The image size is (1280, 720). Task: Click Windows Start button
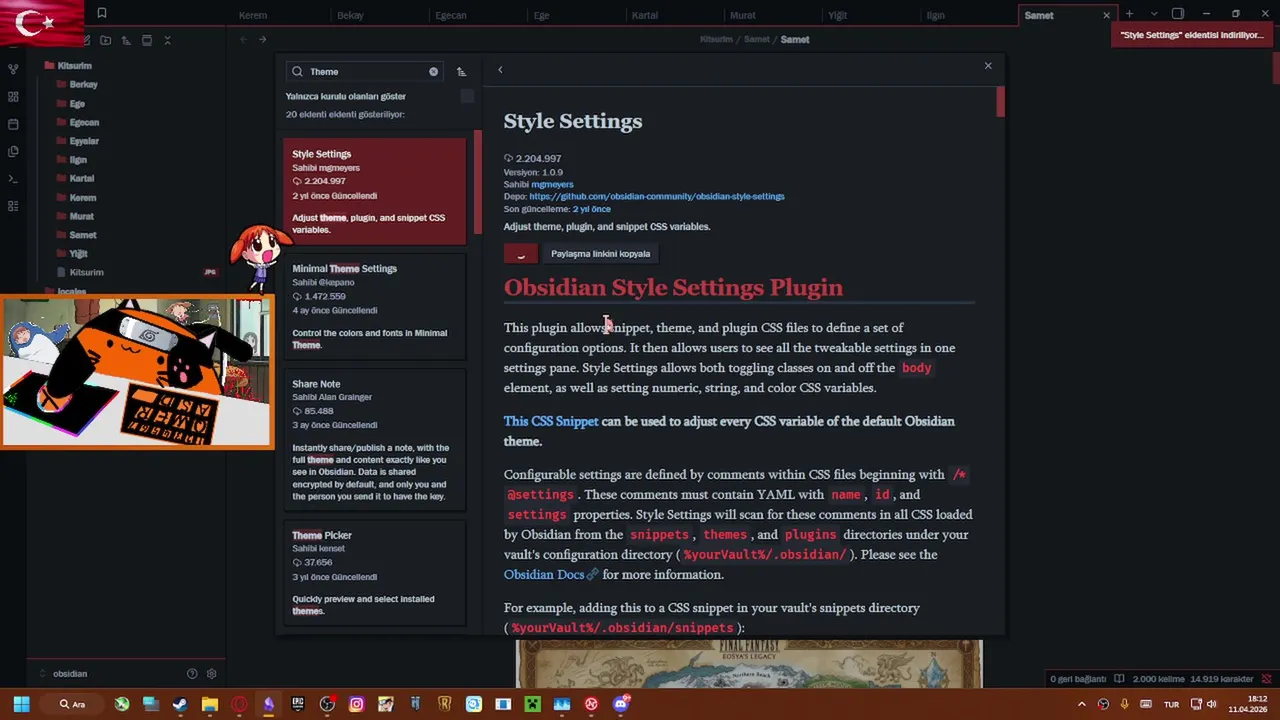coord(21,704)
